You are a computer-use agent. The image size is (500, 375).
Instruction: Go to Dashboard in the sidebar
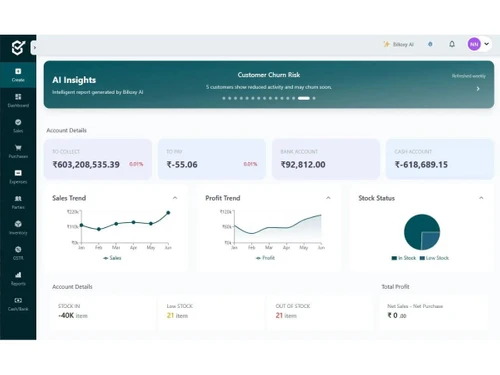pyautogui.click(x=18, y=100)
